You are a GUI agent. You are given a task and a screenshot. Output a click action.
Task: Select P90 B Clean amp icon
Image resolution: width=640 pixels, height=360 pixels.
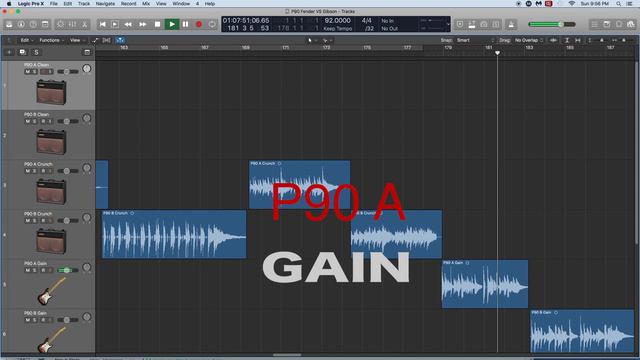[51, 142]
